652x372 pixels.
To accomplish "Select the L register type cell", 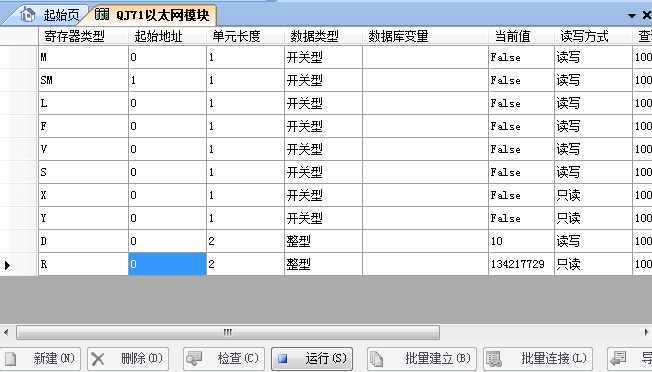I will pyautogui.click(x=83, y=103).
